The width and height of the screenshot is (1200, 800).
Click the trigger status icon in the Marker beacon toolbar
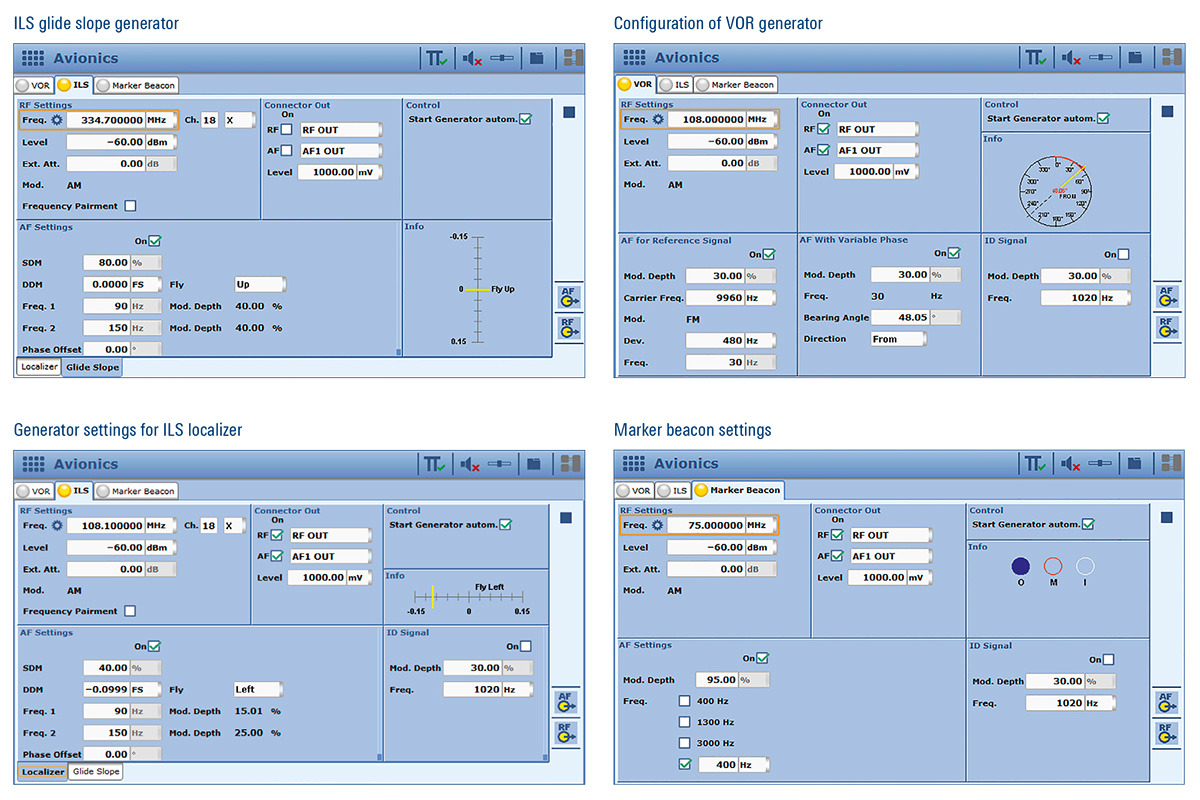click(x=1035, y=464)
